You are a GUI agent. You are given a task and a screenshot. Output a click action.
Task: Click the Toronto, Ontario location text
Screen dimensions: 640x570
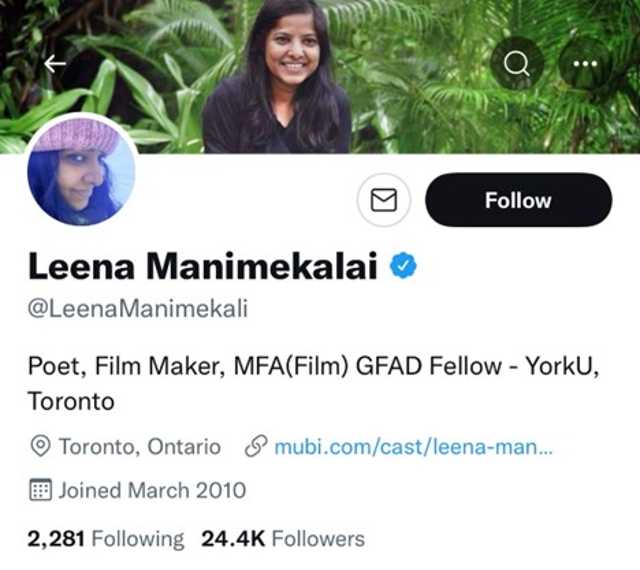pyautogui.click(x=140, y=447)
